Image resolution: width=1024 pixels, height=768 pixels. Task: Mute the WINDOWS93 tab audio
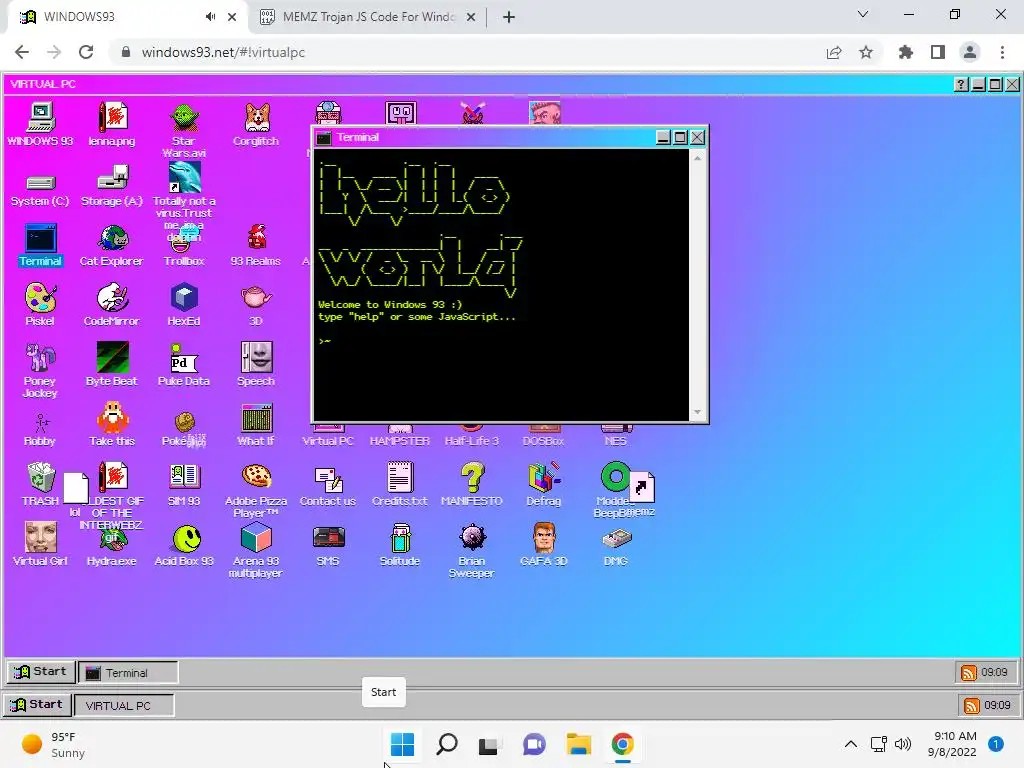coord(210,17)
